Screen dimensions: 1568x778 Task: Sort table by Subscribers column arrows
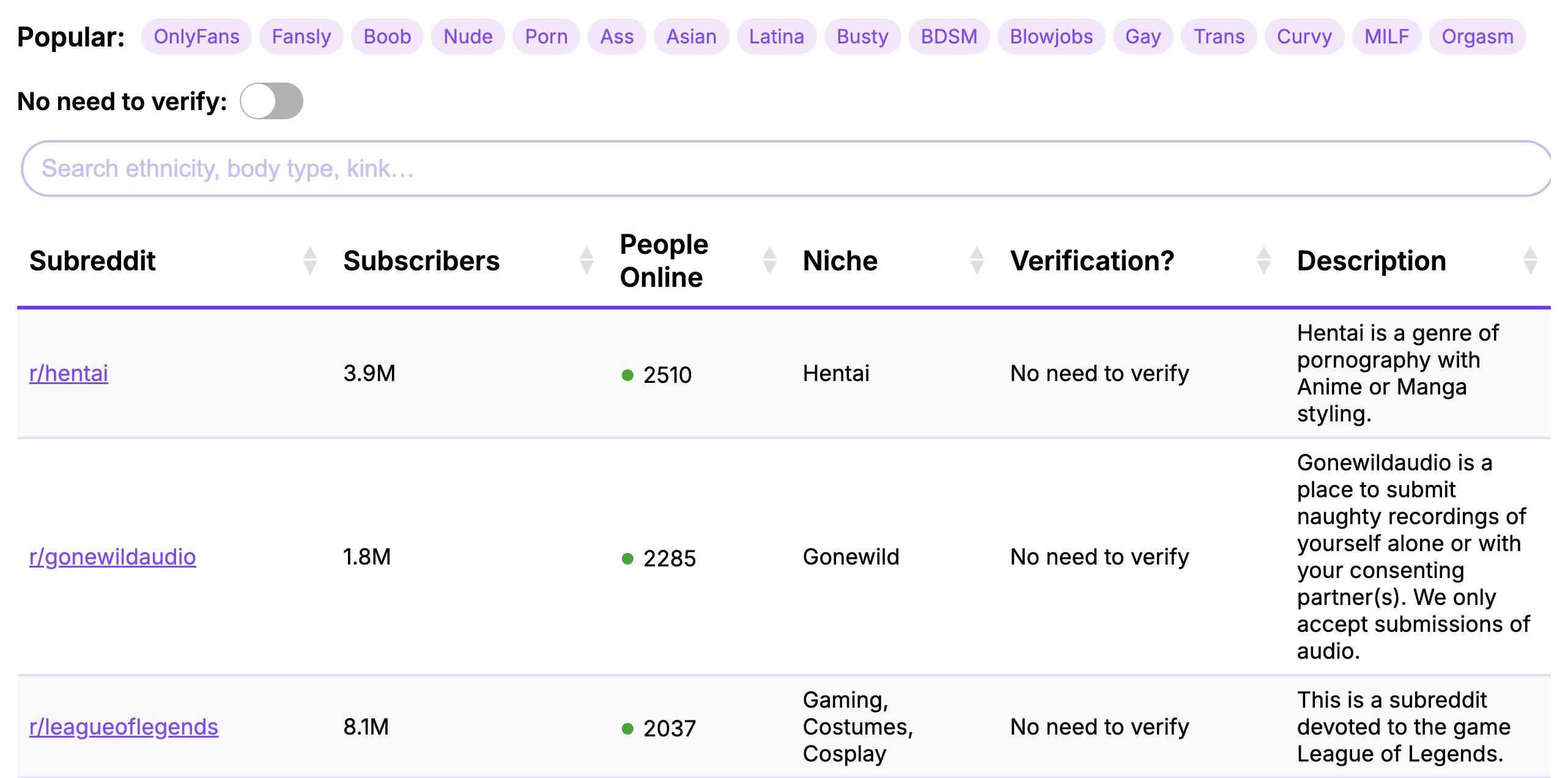(x=586, y=261)
